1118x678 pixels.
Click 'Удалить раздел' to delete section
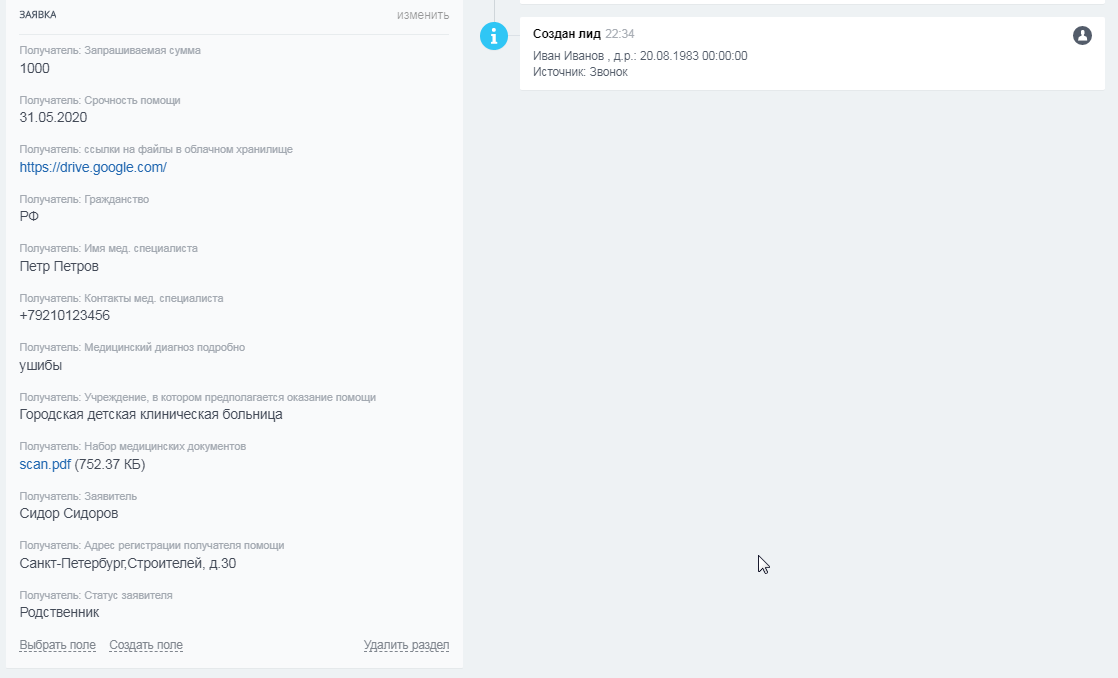406,645
